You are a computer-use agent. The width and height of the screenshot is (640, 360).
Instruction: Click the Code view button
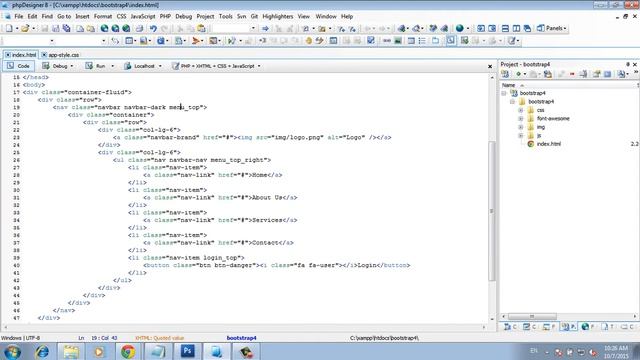pyautogui.click(x=19, y=66)
